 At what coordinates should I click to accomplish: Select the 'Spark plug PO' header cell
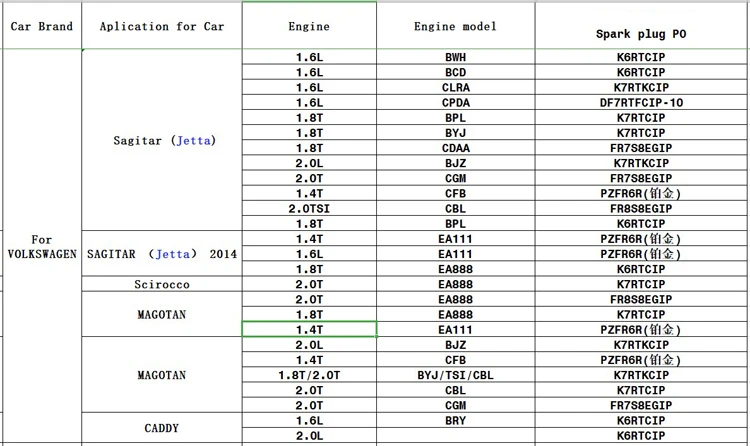tap(641, 26)
